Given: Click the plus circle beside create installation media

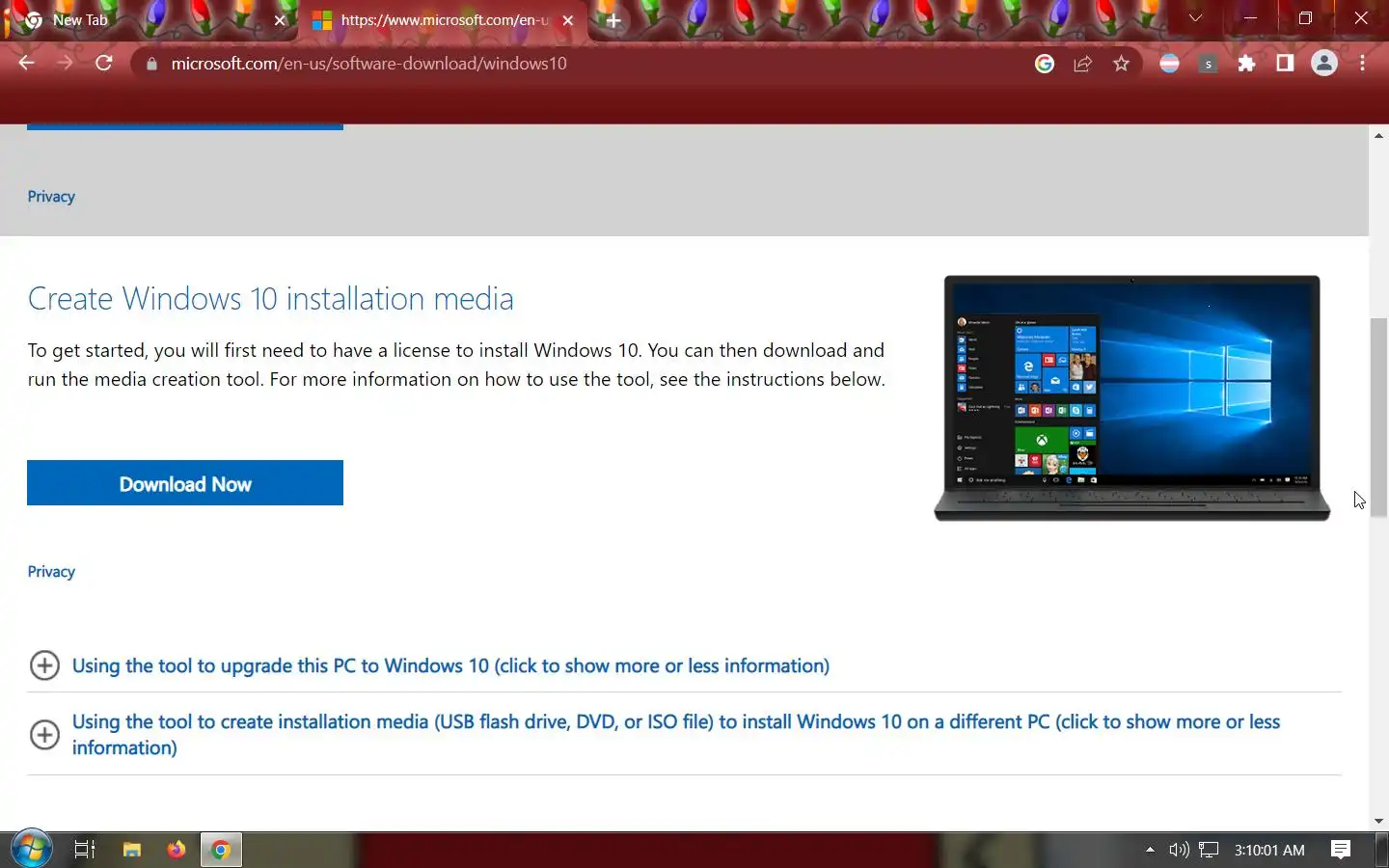Looking at the screenshot, I should pyautogui.click(x=44, y=735).
